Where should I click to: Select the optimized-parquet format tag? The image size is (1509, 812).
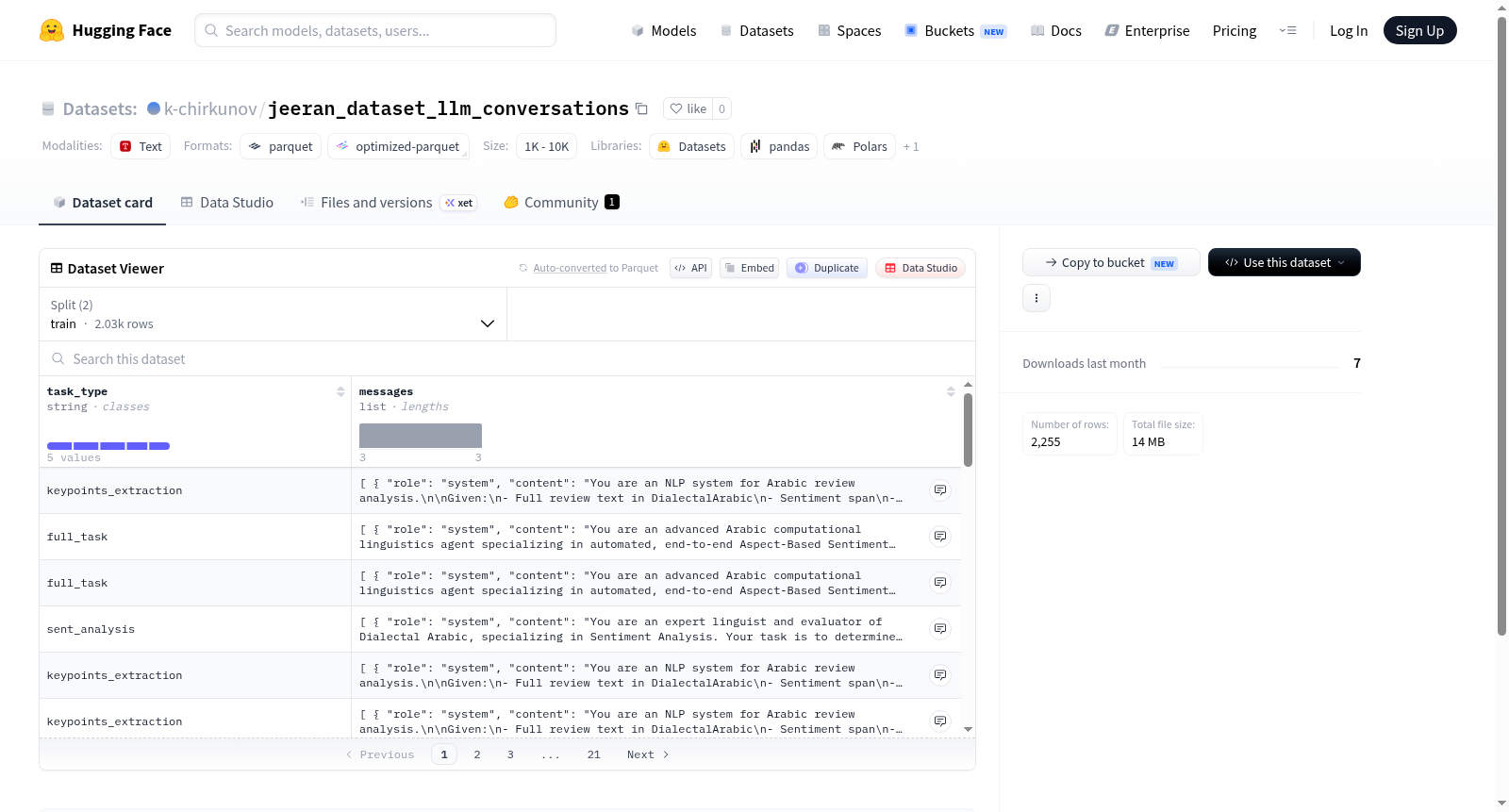[398, 146]
